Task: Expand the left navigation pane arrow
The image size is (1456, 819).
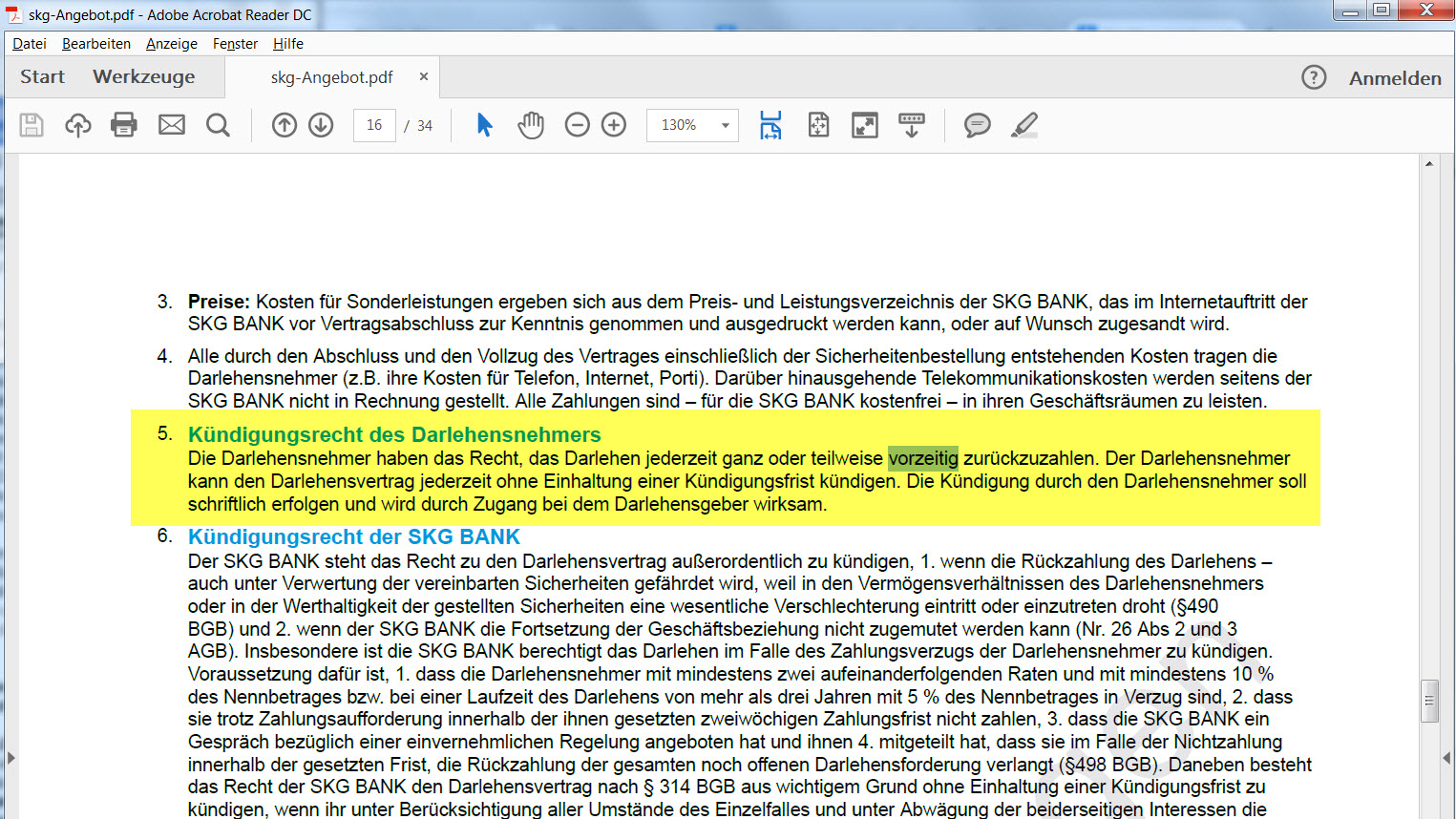Action: [11, 758]
